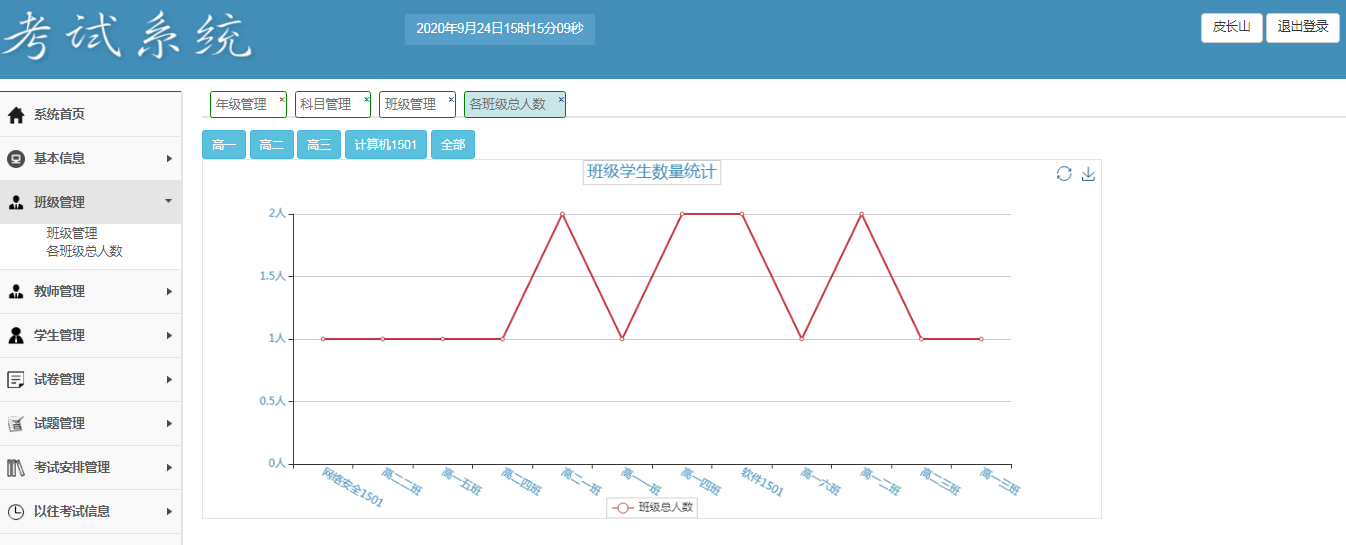Click the 退出登录 button
Viewport: 1346px width, 545px height.
tap(1302, 27)
